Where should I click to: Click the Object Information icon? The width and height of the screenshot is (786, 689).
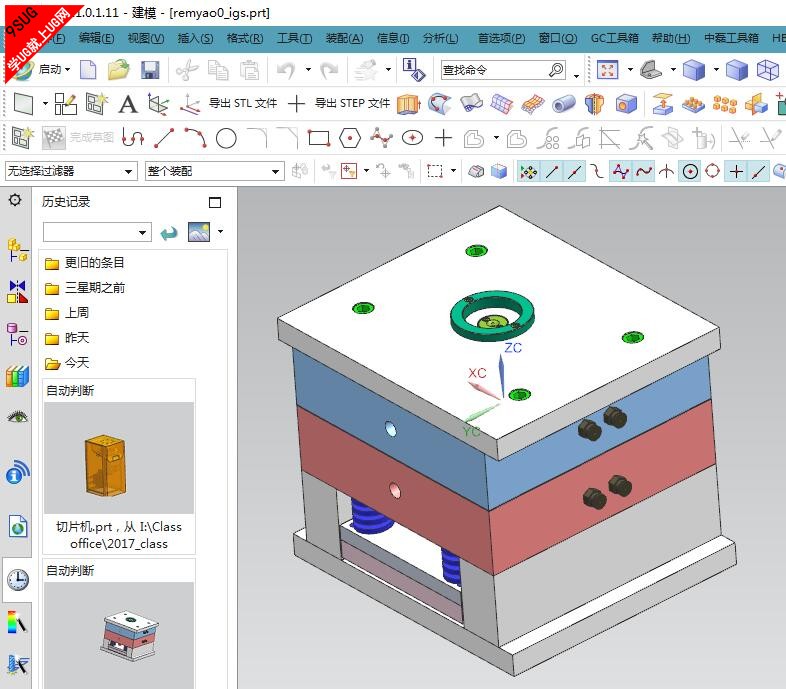click(x=414, y=70)
